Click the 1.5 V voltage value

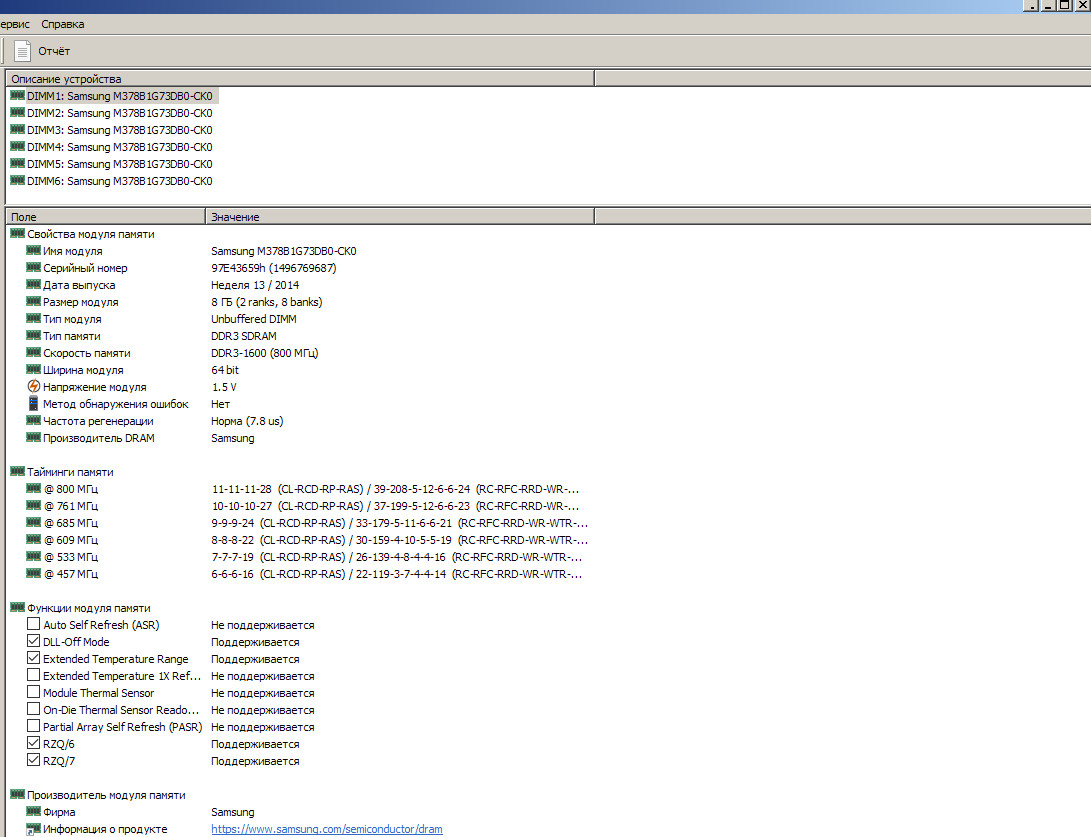224,388
